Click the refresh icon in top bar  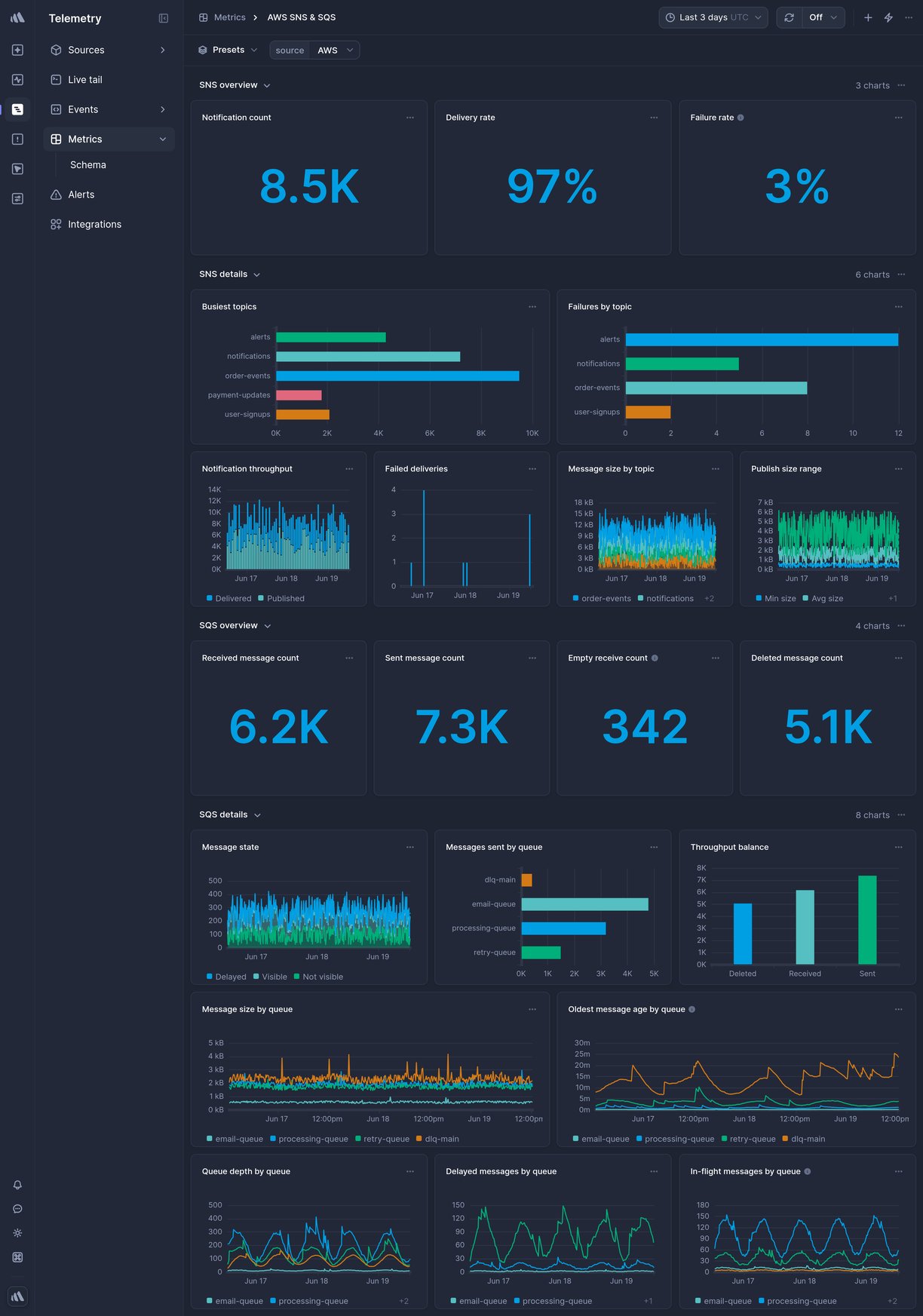(789, 17)
